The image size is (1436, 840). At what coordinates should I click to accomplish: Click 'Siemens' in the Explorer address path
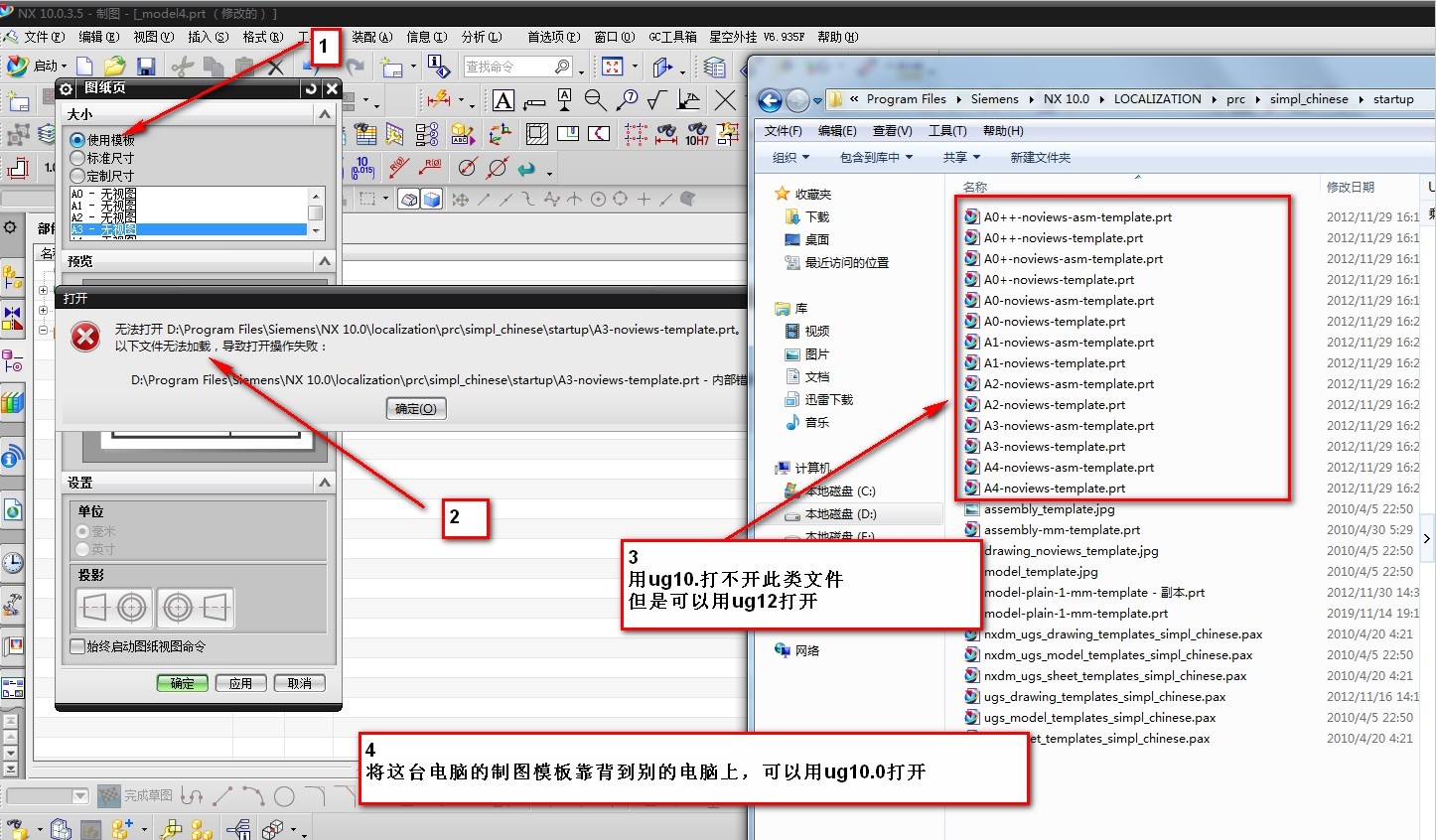(x=994, y=99)
